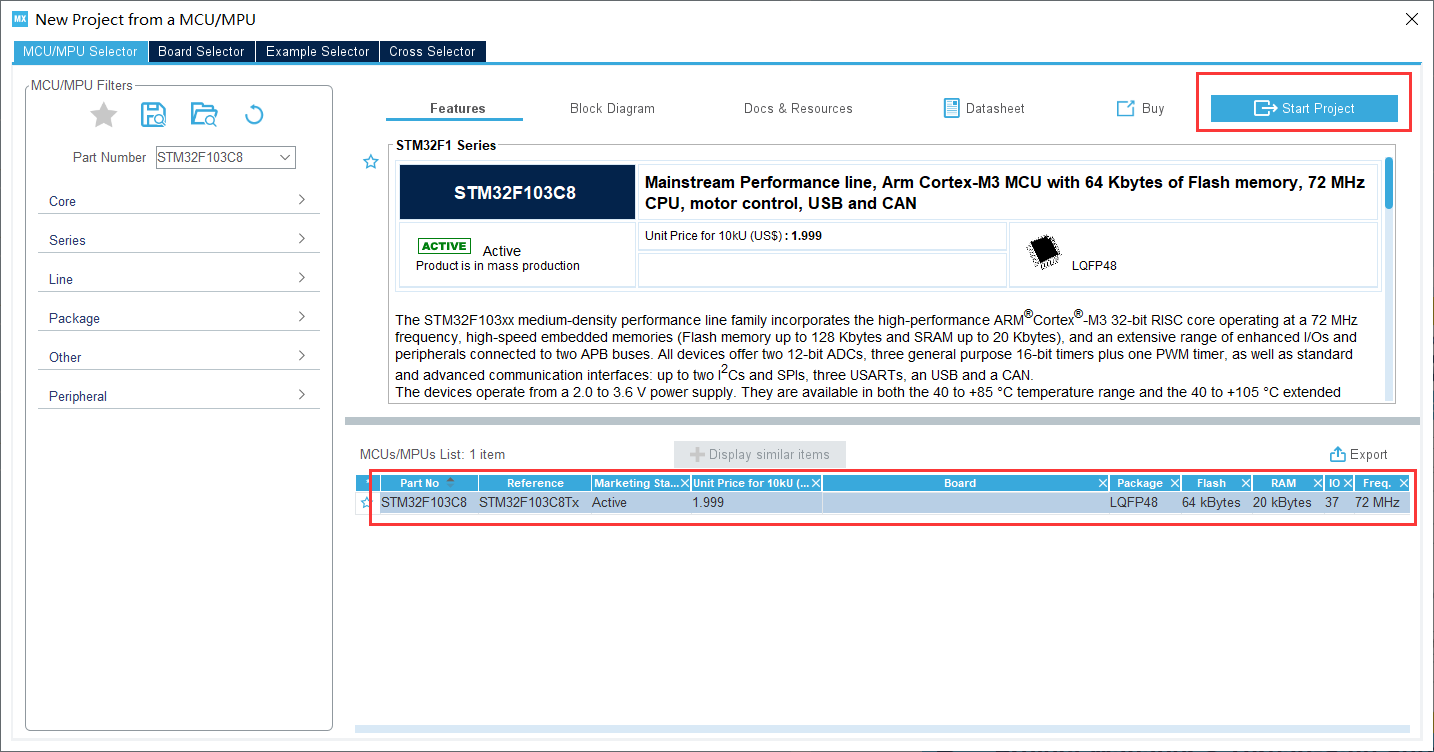Expand the Other filter
Viewport: 1434px width, 752px height.
(x=180, y=357)
